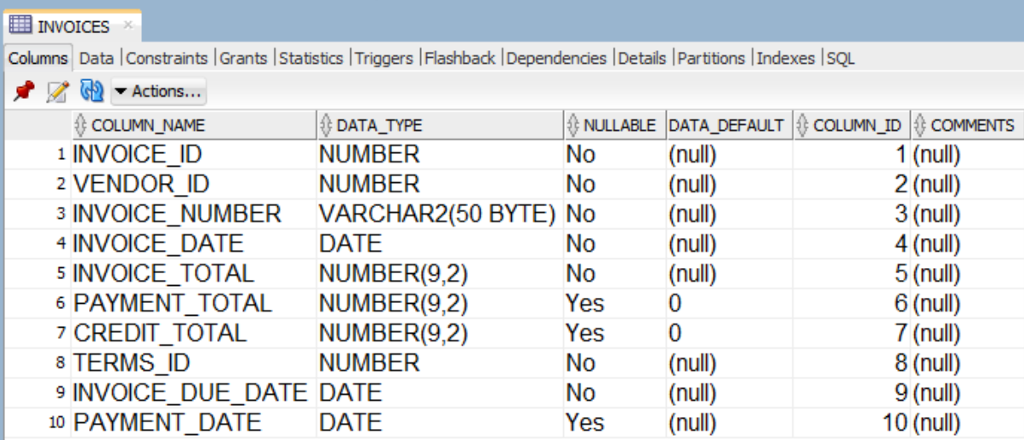
Task: Select the INVOICE_ID column name cell
Action: [x=193, y=155]
